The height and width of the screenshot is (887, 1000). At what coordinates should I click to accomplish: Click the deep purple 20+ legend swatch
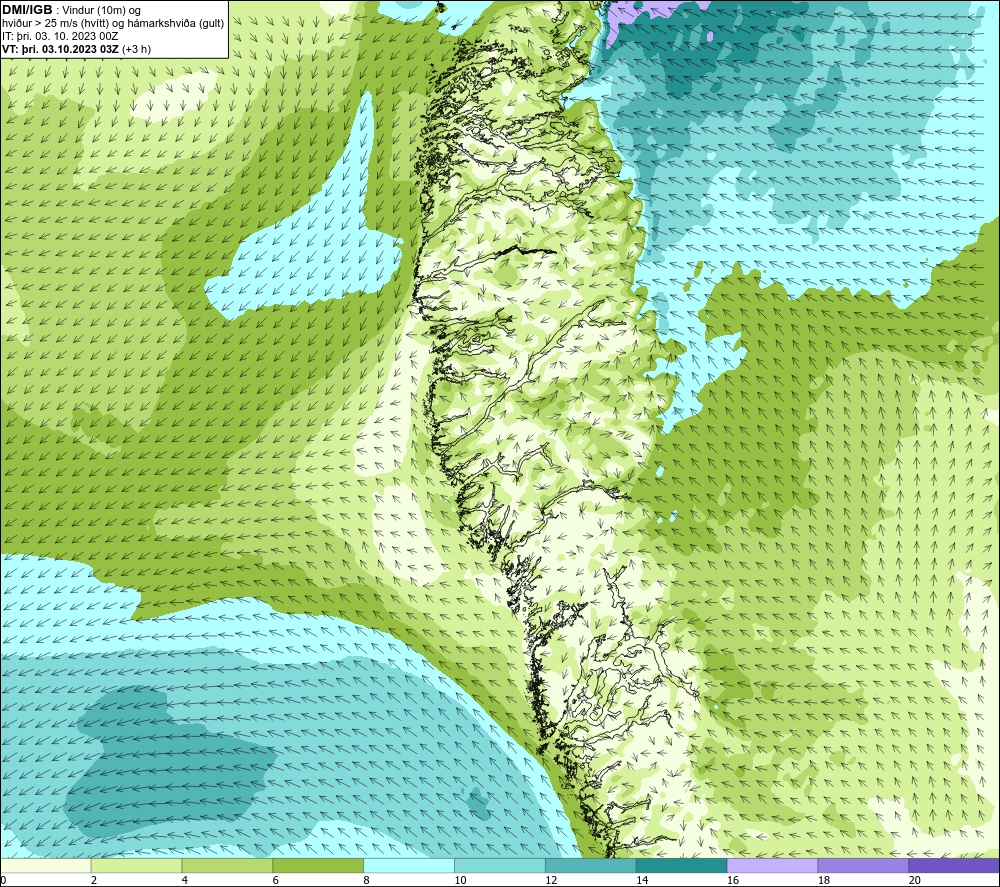[954, 865]
